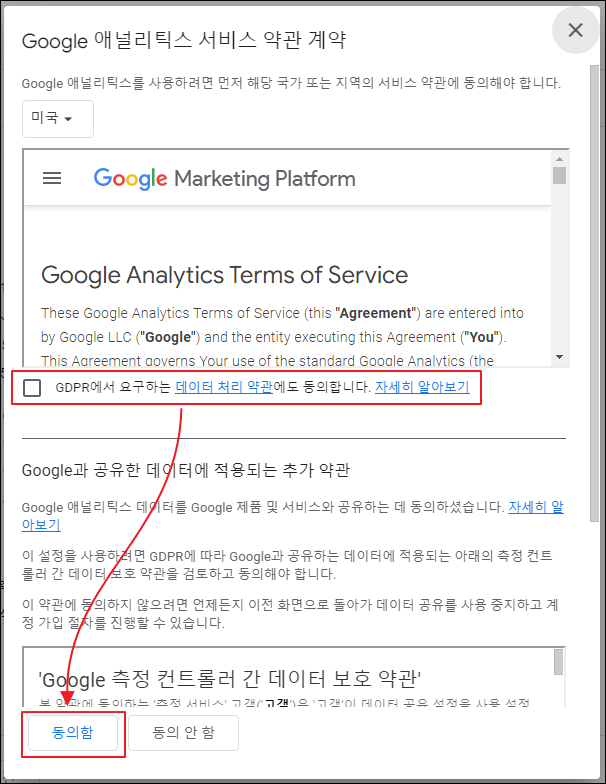Check the GDPR data processing terms checkbox
The width and height of the screenshot is (606, 784).
(32, 388)
